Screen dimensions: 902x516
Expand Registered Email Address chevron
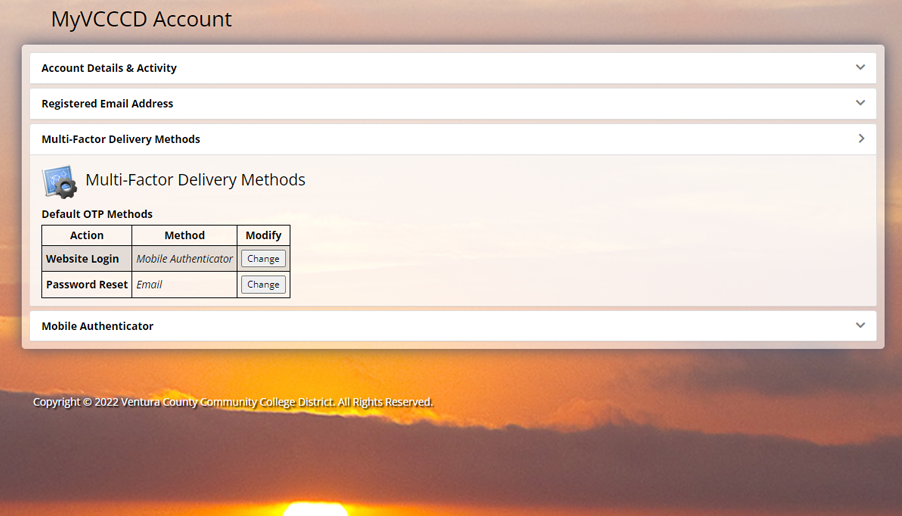pos(860,103)
